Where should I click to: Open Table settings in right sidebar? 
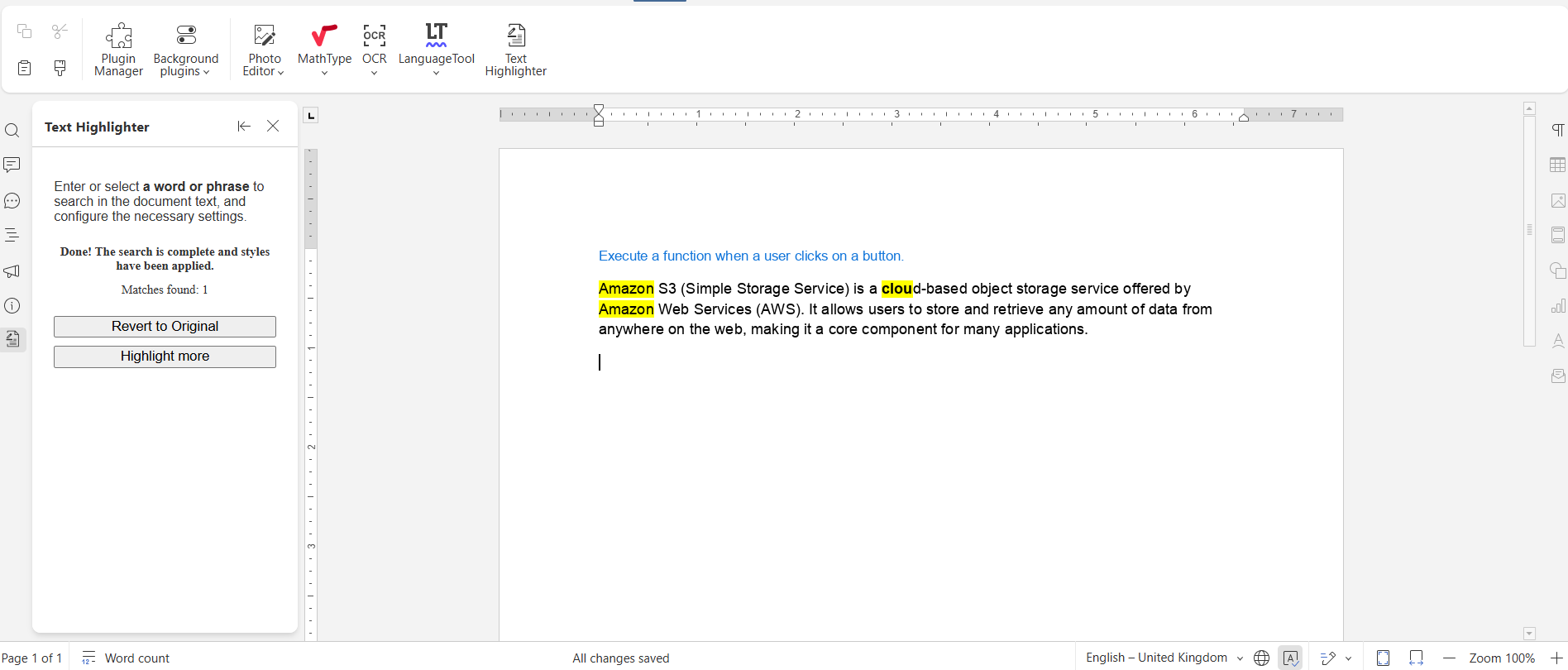click(x=1558, y=165)
